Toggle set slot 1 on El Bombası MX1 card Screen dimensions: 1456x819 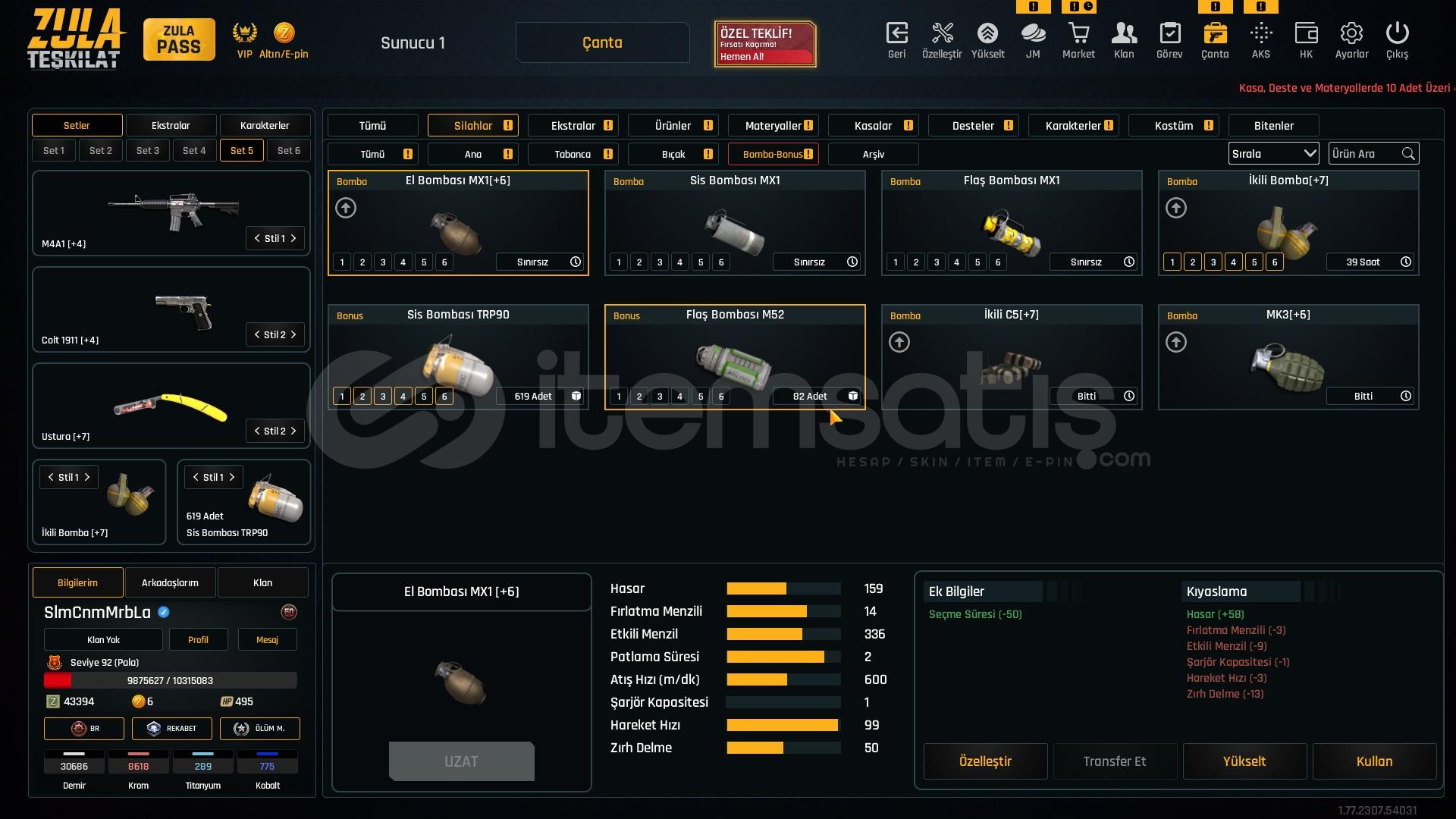point(342,262)
